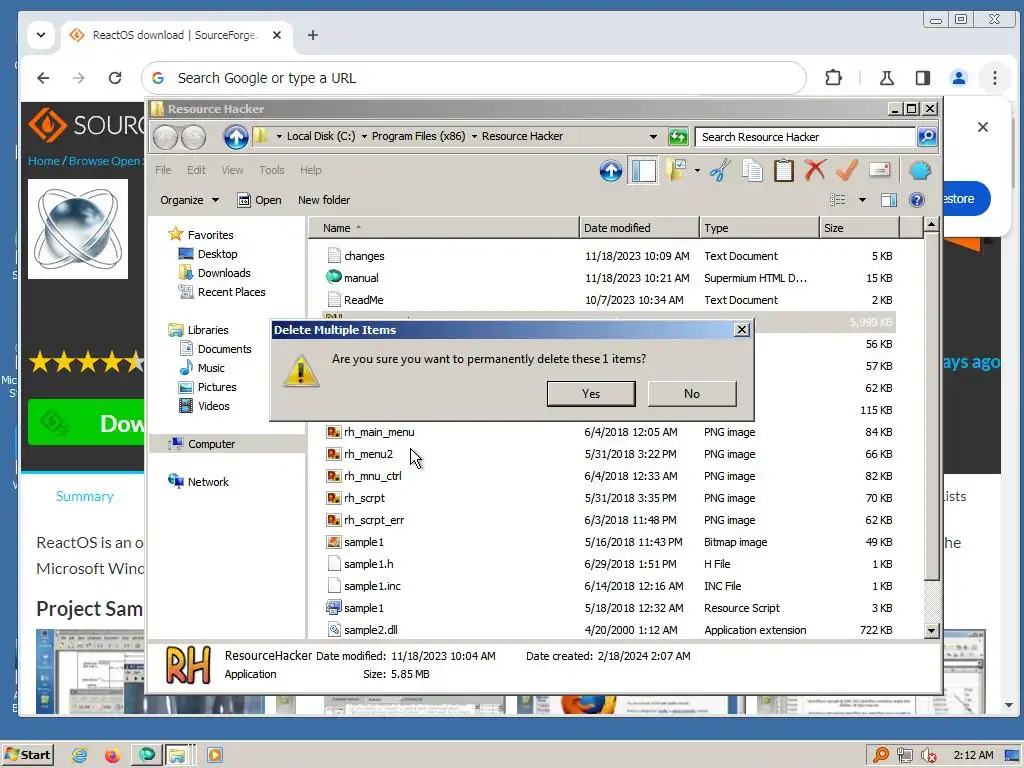Click the folder options checkmark icon
The width and height of the screenshot is (1024, 768).
[676, 171]
